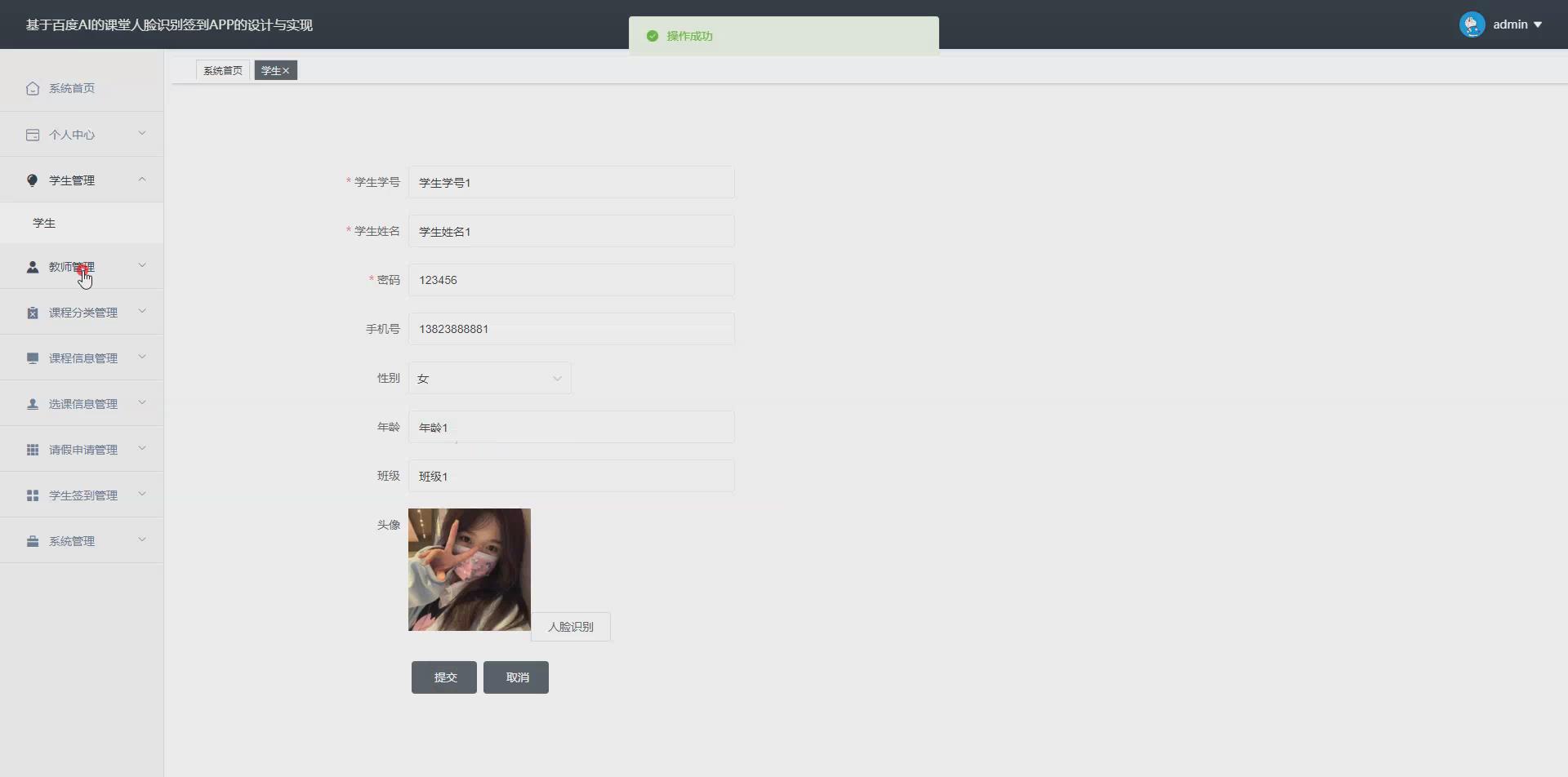The height and width of the screenshot is (777, 1568).
Task: Select the 学生 tab label
Action: pyautogui.click(x=271, y=71)
